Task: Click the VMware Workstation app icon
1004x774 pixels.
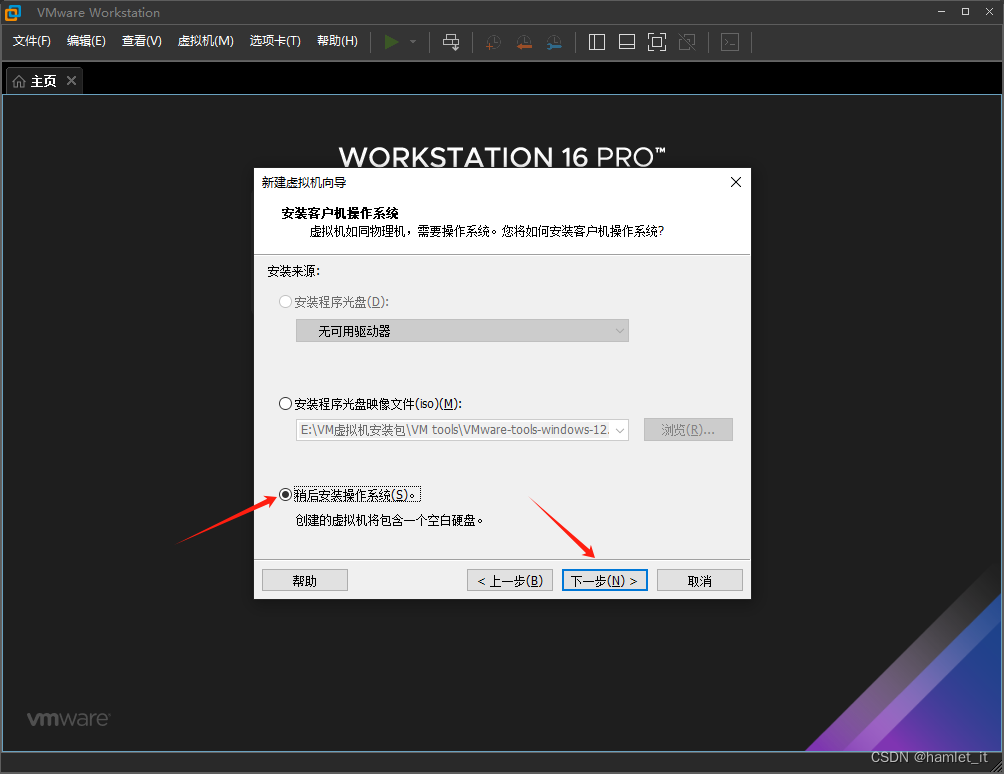Action: coord(13,12)
